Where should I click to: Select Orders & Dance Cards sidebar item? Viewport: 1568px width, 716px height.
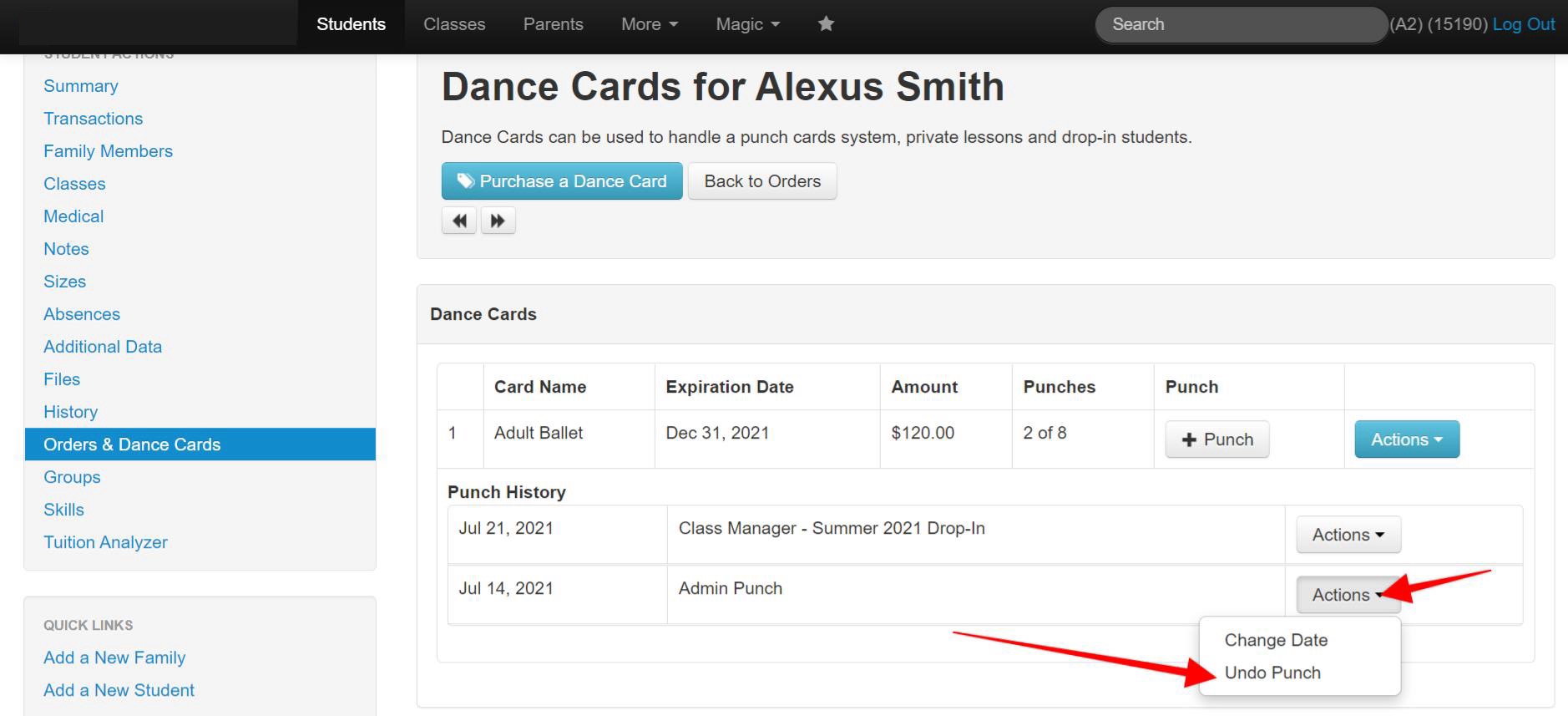click(x=200, y=444)
